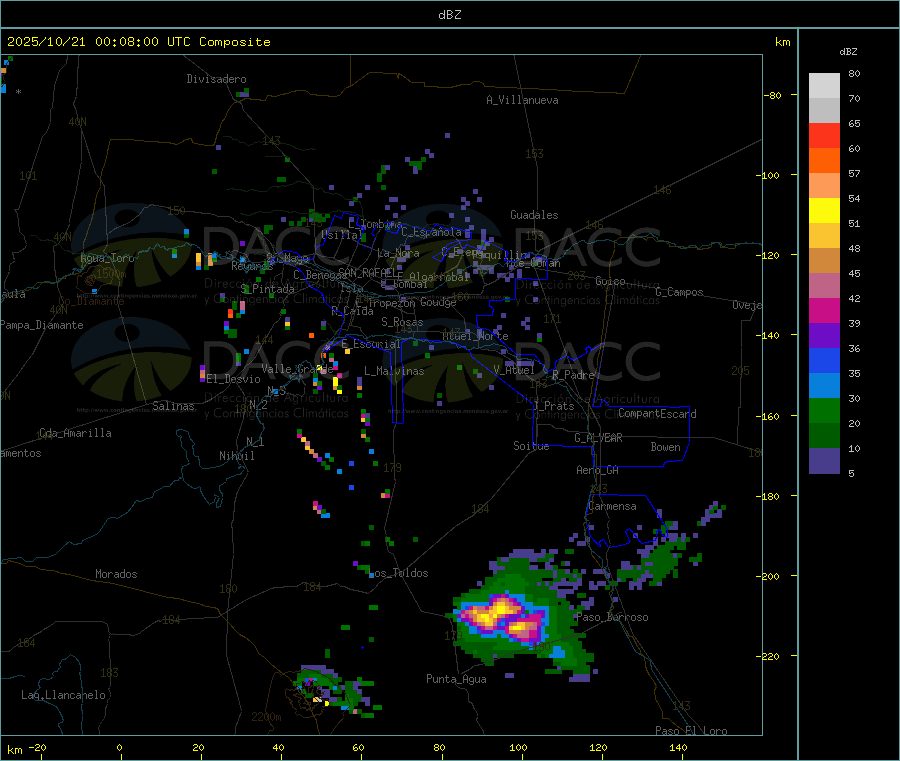Select the Lag.Llancanelo label

pyautogui.click(x=64, y=695)
